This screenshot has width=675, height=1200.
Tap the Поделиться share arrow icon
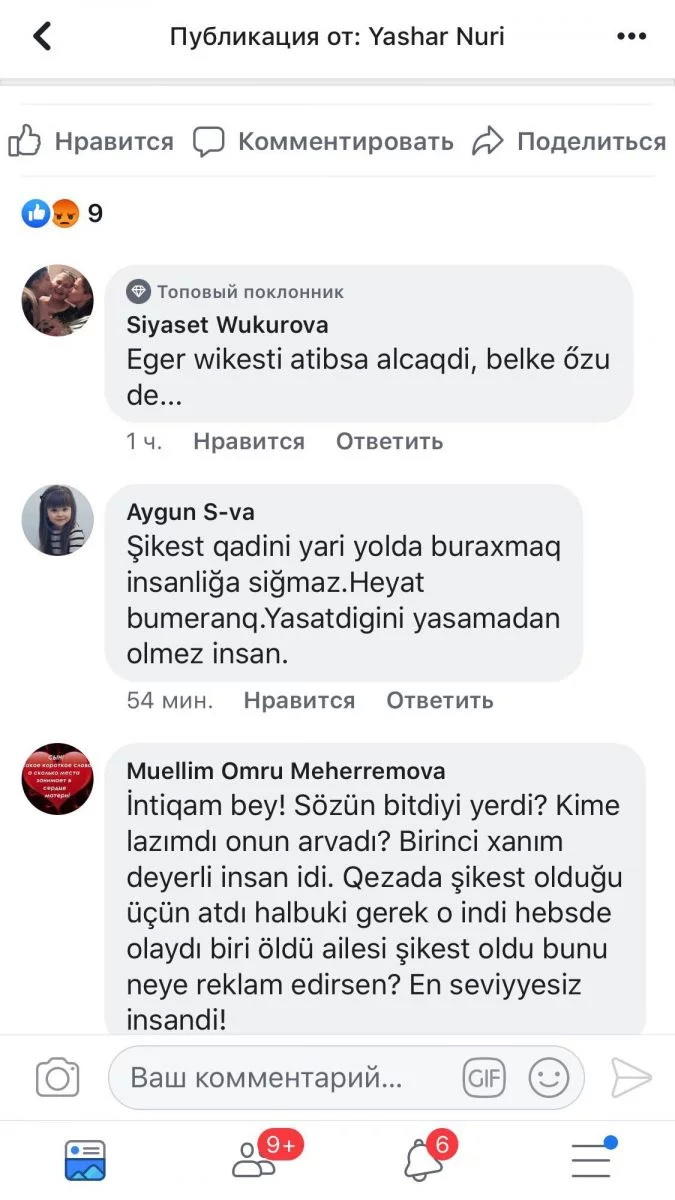pos(487,141)
